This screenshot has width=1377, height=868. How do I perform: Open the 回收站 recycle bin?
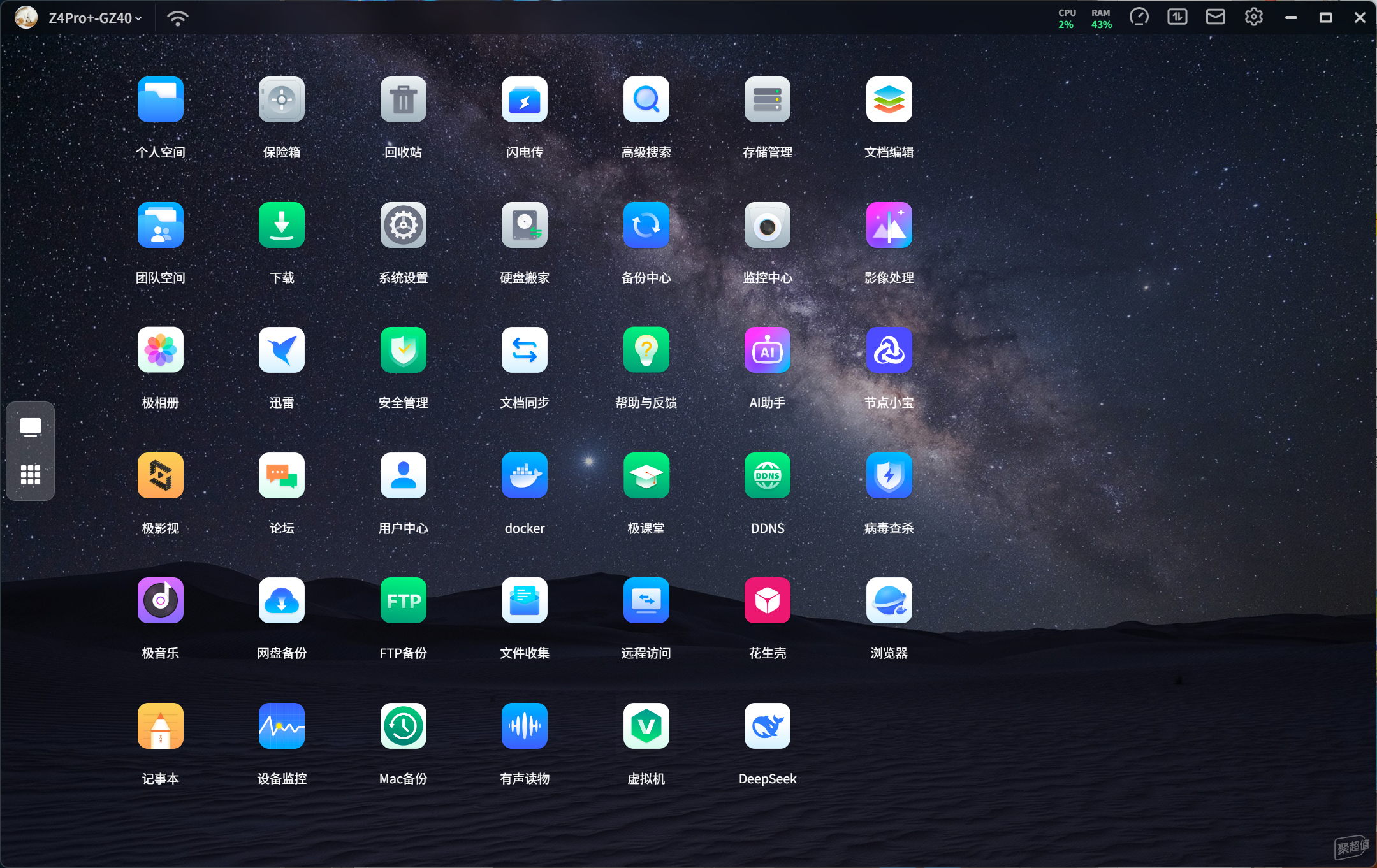[403, 100]
